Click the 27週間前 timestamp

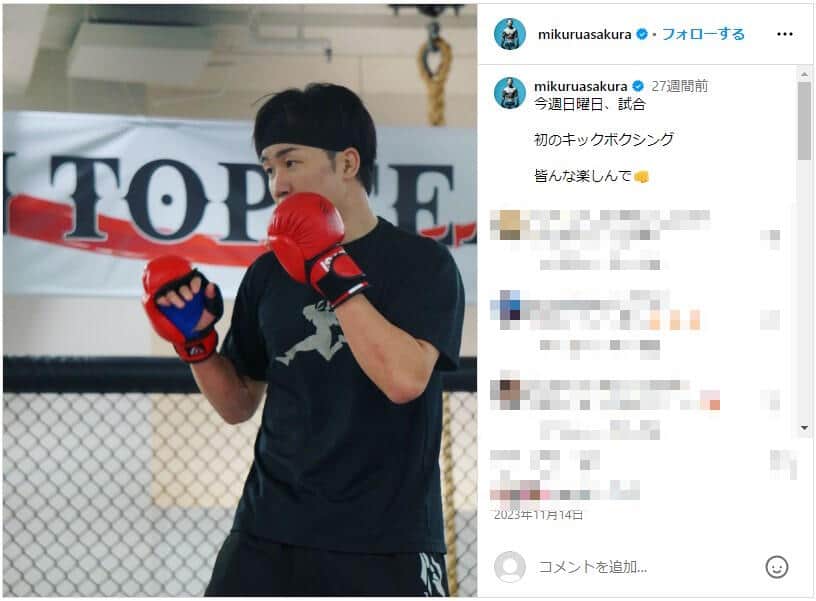click(679, 86)
